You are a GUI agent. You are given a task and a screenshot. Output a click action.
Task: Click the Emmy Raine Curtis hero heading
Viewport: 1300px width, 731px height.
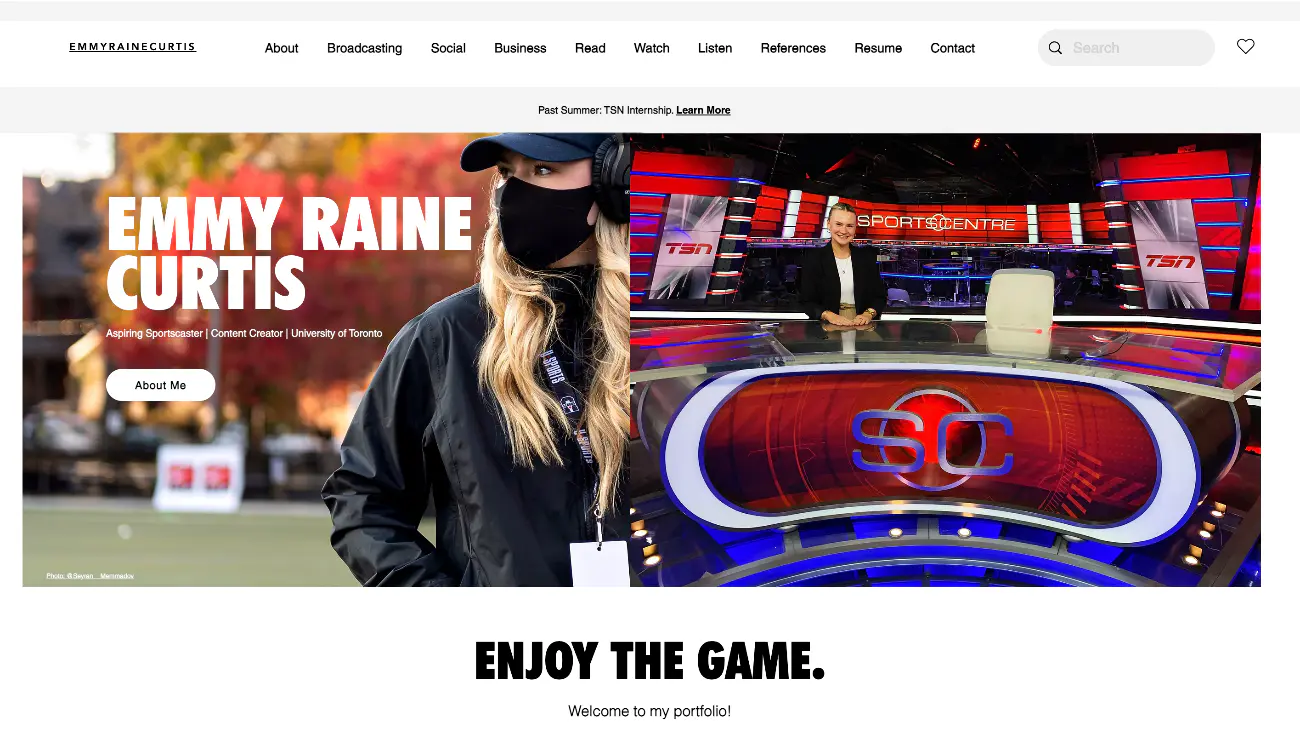click(289, 252)
